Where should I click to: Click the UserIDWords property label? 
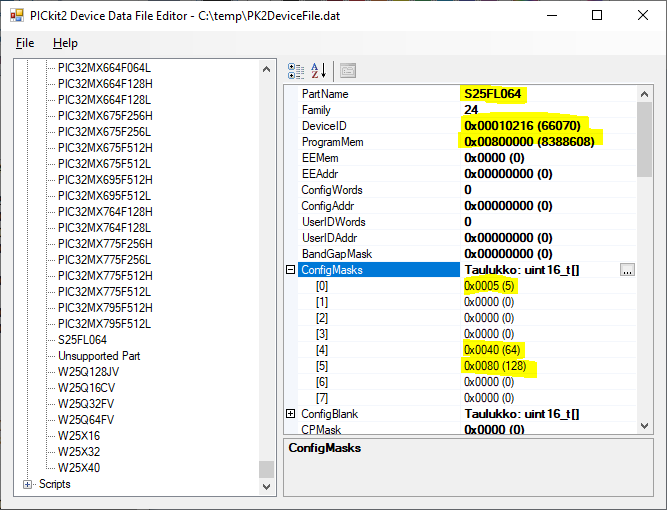coord(334,222)
